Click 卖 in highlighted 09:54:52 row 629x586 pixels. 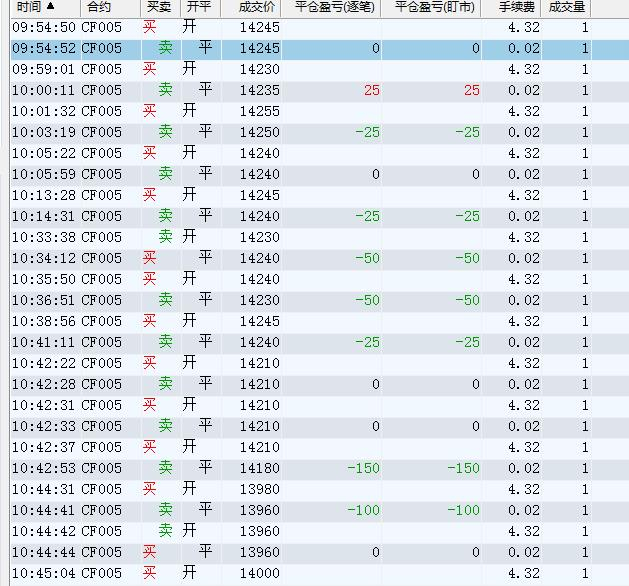point(165,48)
